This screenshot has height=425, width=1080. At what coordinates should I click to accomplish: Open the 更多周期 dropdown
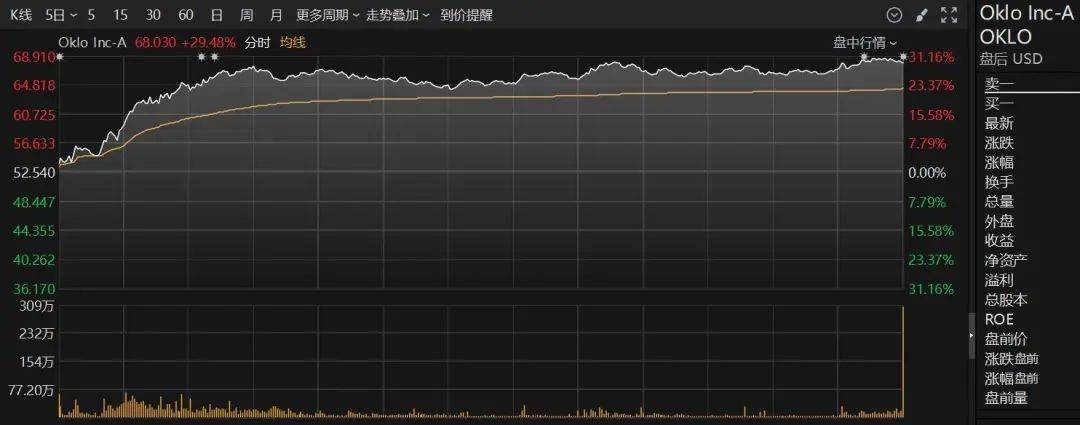coord(328,15)
